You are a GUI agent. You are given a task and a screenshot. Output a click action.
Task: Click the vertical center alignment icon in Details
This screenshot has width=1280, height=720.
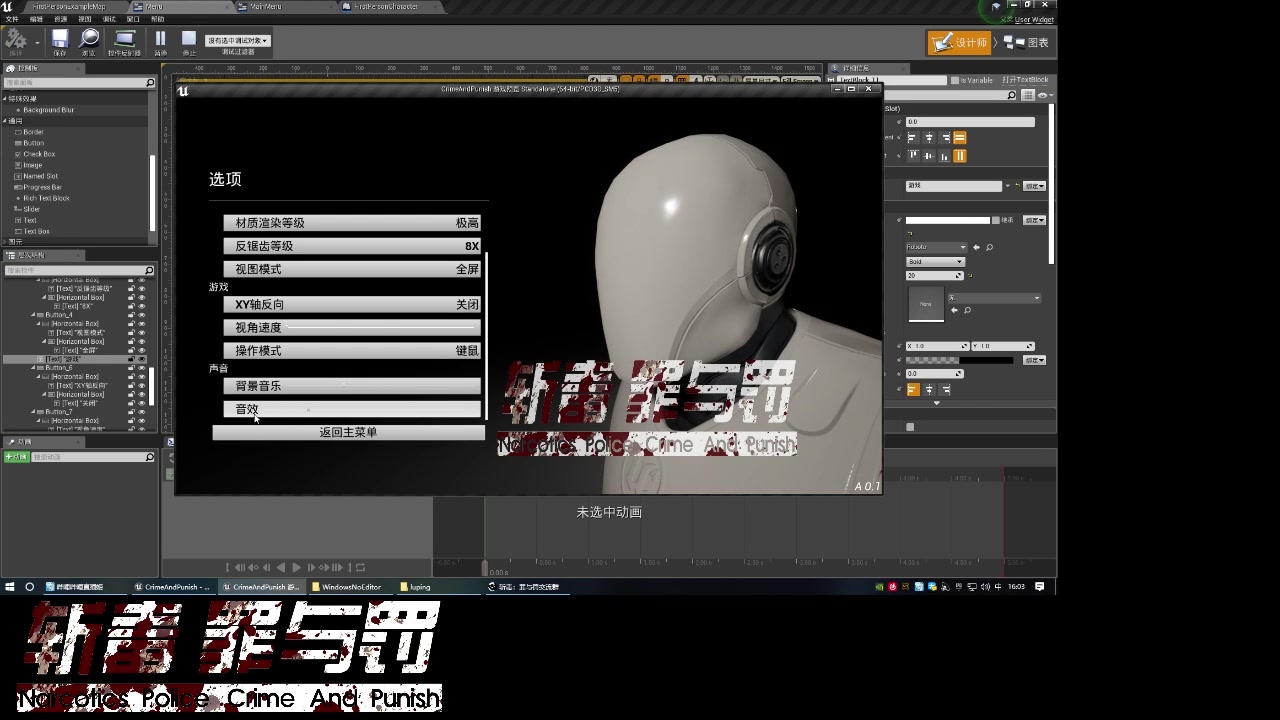[x=929, y=157]
